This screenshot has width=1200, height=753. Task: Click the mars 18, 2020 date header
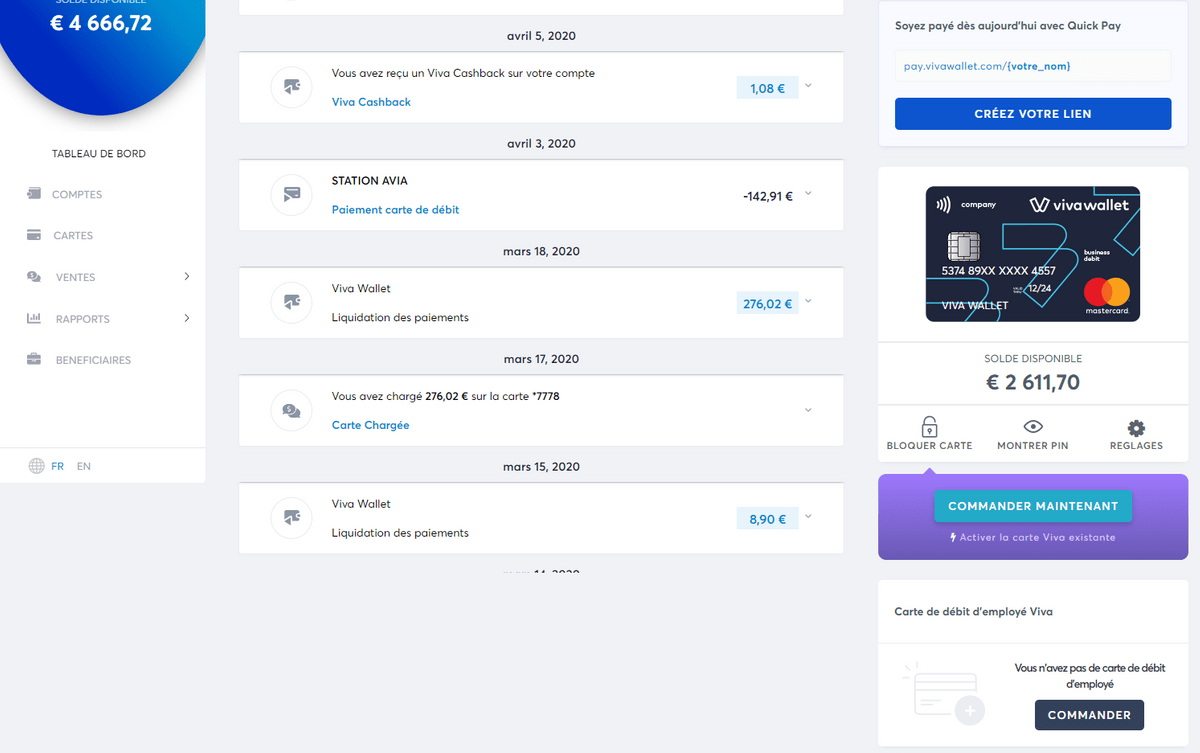click(541, 251)
